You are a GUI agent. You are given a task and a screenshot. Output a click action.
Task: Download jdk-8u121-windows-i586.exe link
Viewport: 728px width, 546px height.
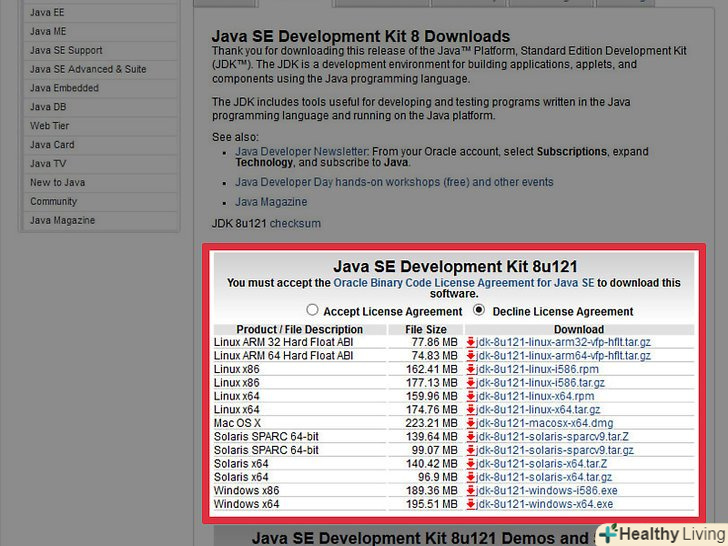[x=547, y=490]
